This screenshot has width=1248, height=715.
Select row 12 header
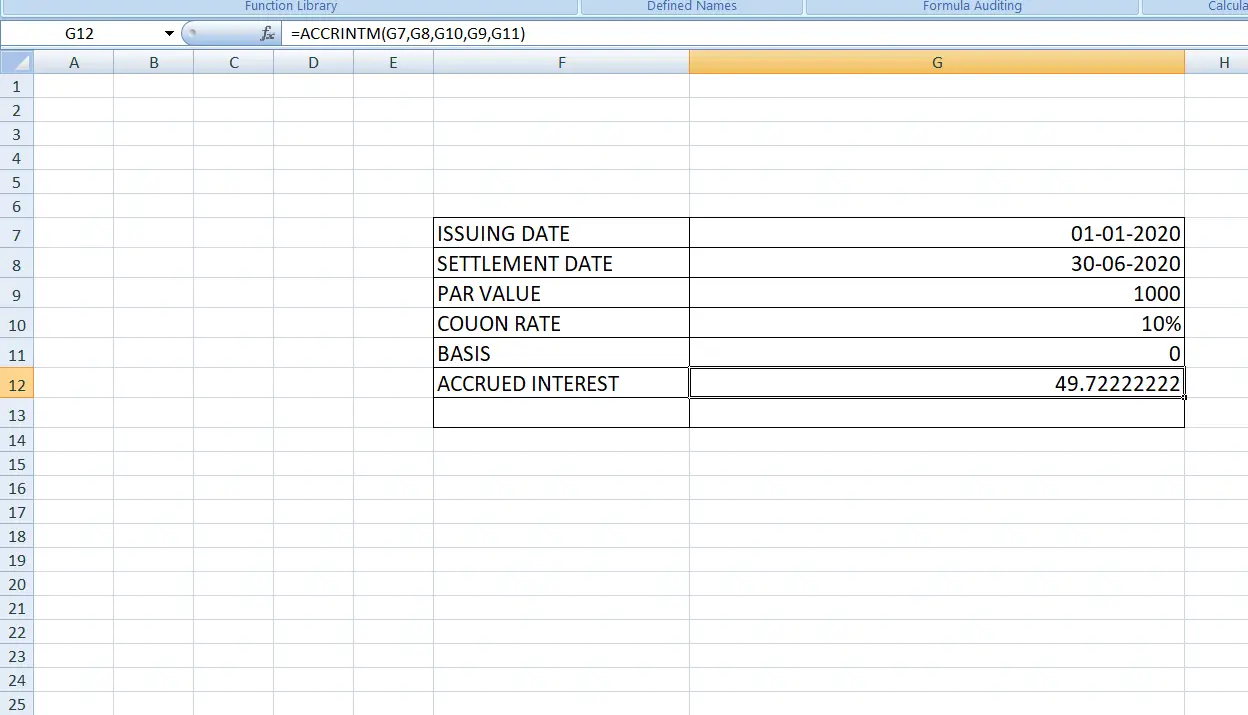point(16,383)
